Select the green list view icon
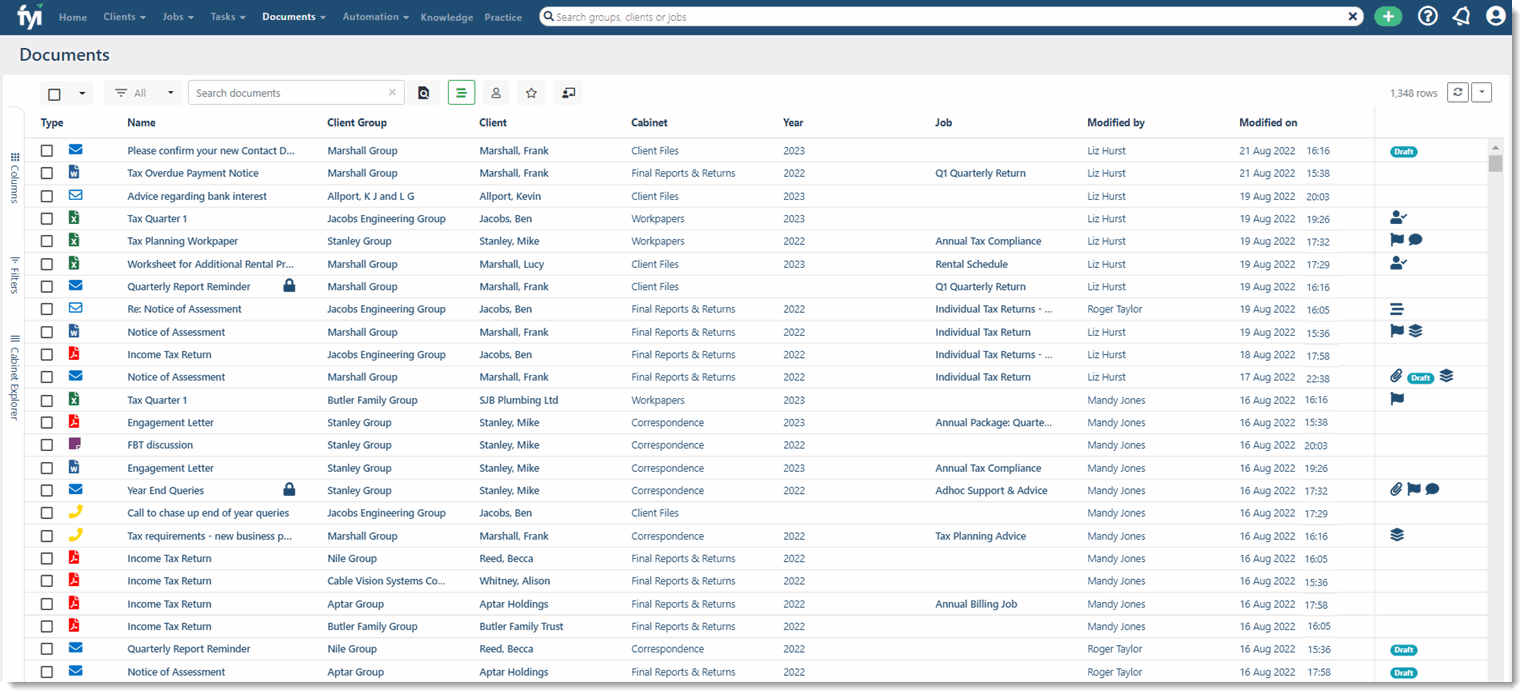The height and width of the screenshot is (692, 1520). point(461,92)
